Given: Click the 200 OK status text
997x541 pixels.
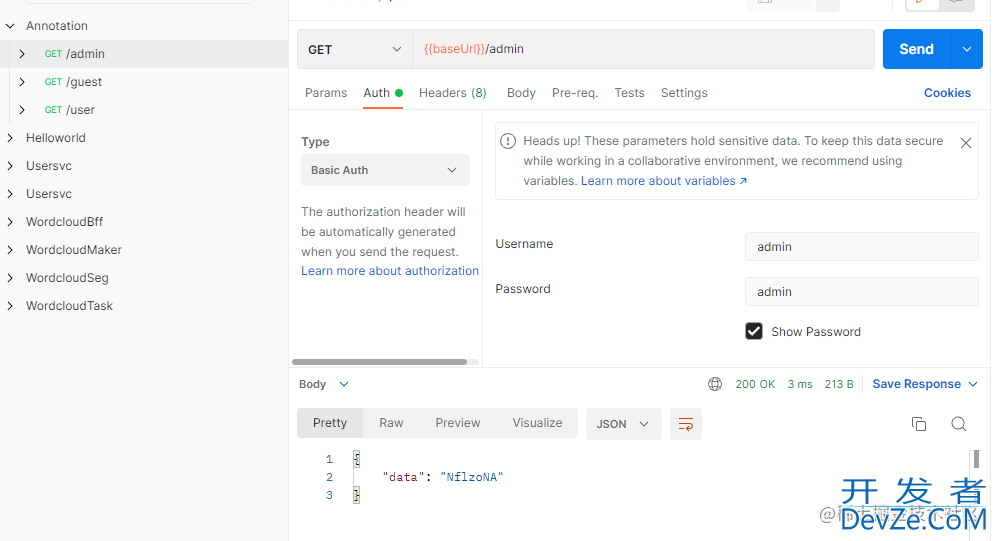Looking at the screenshot, I should 755,384.
